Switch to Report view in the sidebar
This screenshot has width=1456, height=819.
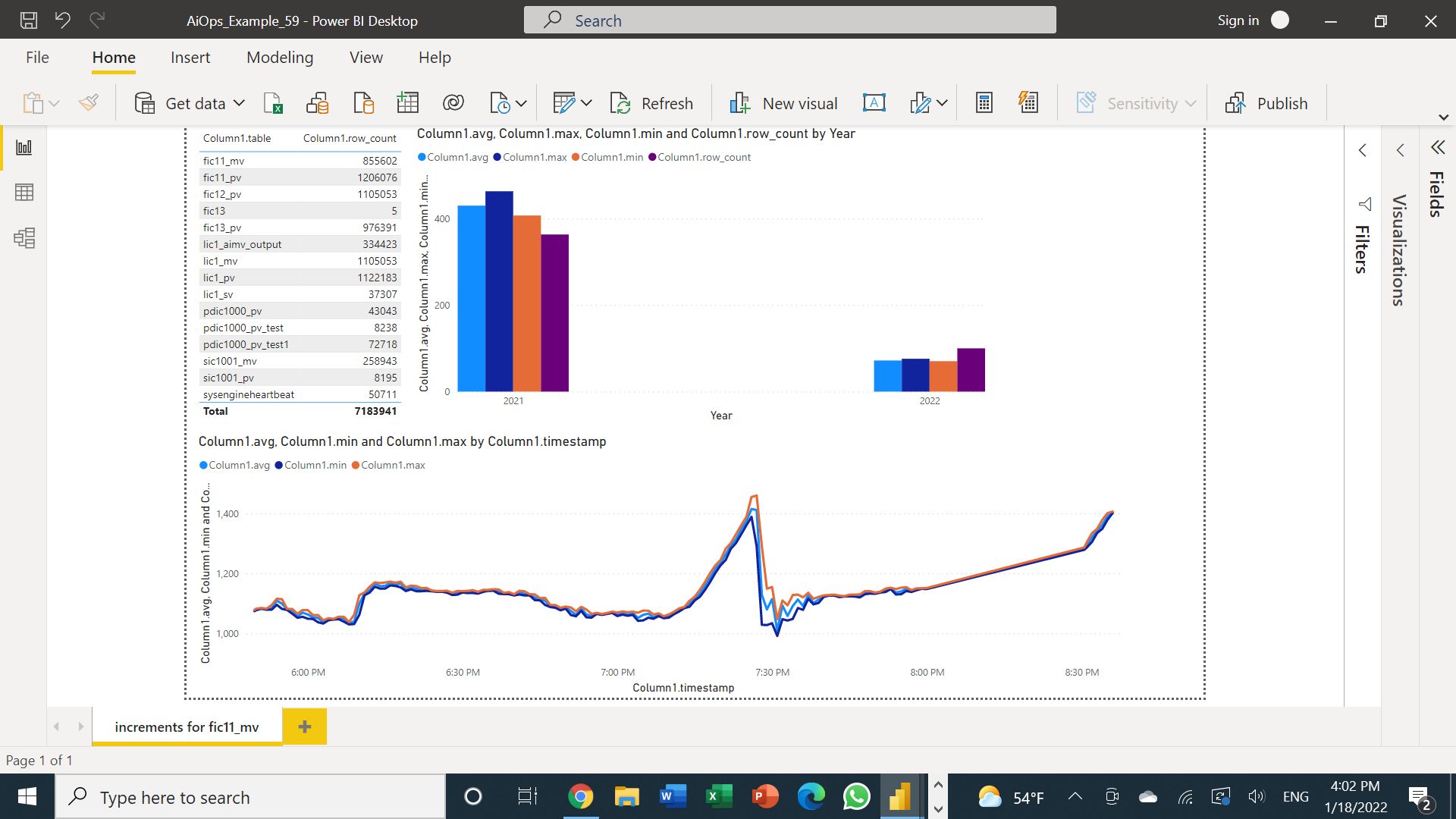(24, 147)
